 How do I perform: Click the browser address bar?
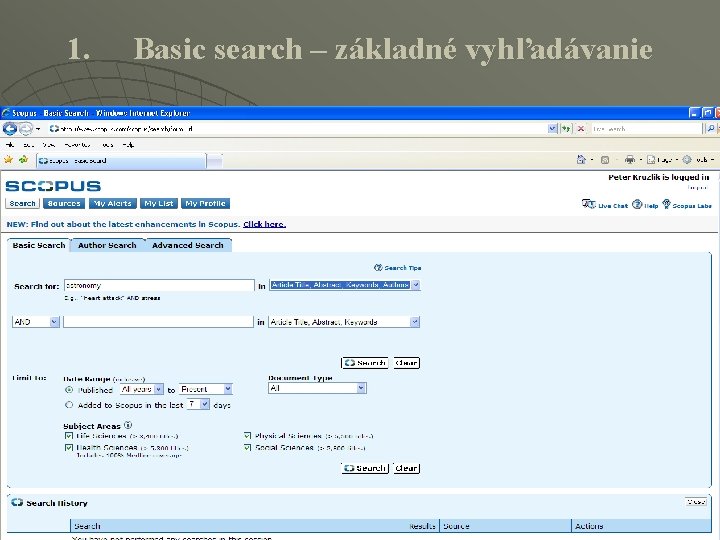(x=298, y=129)
